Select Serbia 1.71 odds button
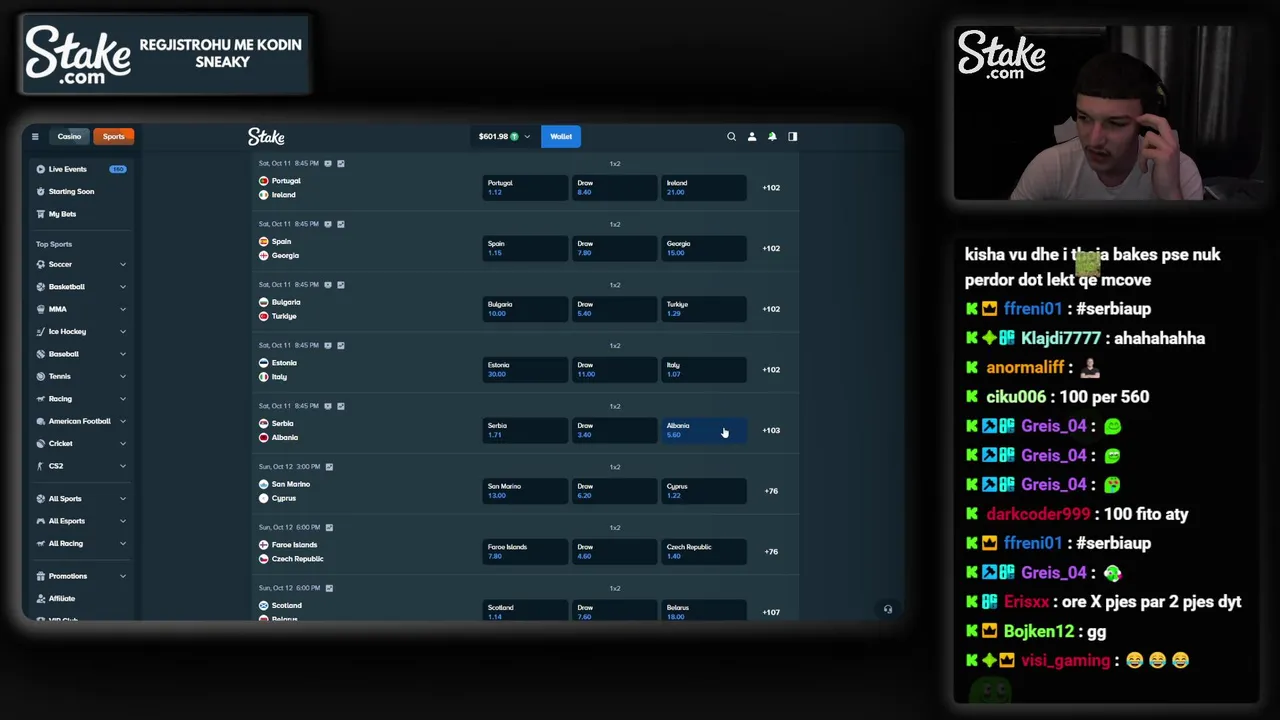The width and height of the screenshot is (1280, 720). point(525,430)
